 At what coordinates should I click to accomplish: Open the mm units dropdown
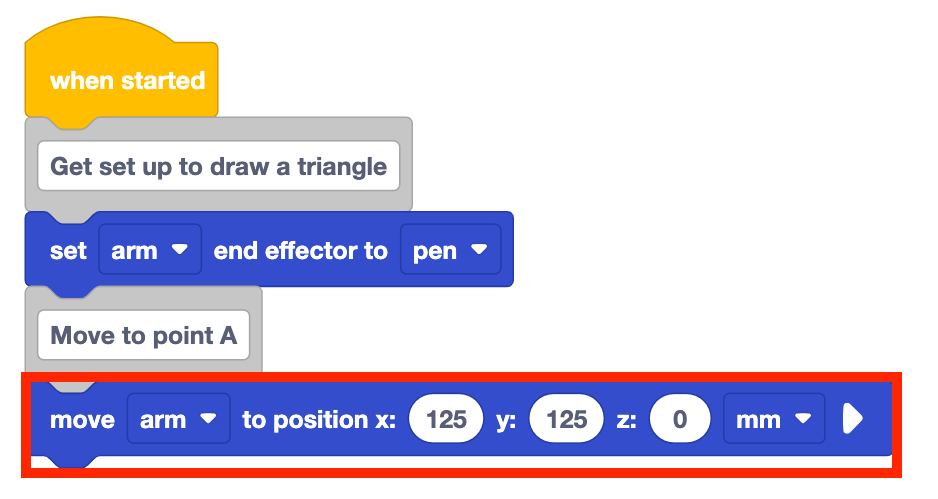click(773, 420)
